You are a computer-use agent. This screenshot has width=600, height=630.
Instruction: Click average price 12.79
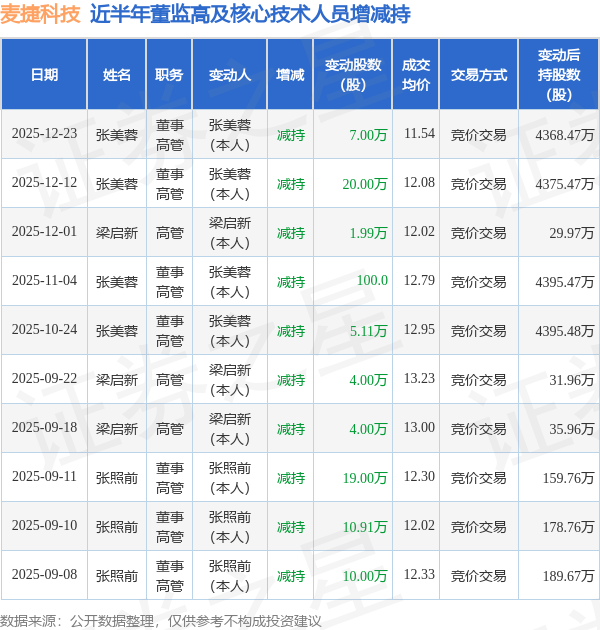coord(419,280)
